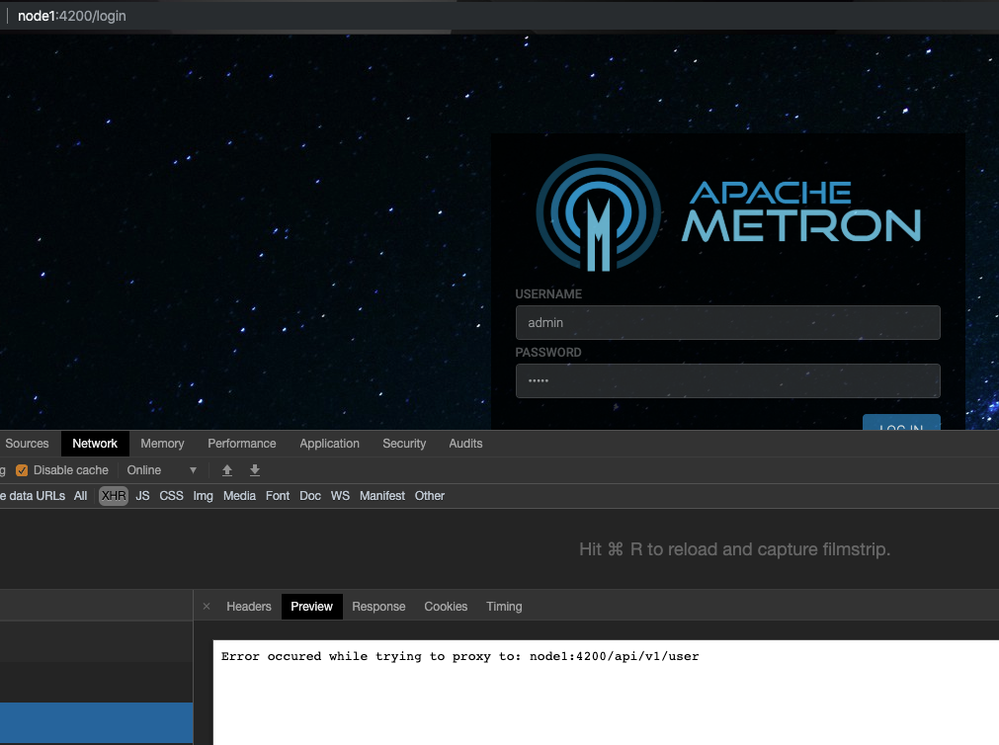Image resolution: width=999 pixels, height=745 pixels.
Task: View the Timing tab of the request
Action: [x=504, y=607]
